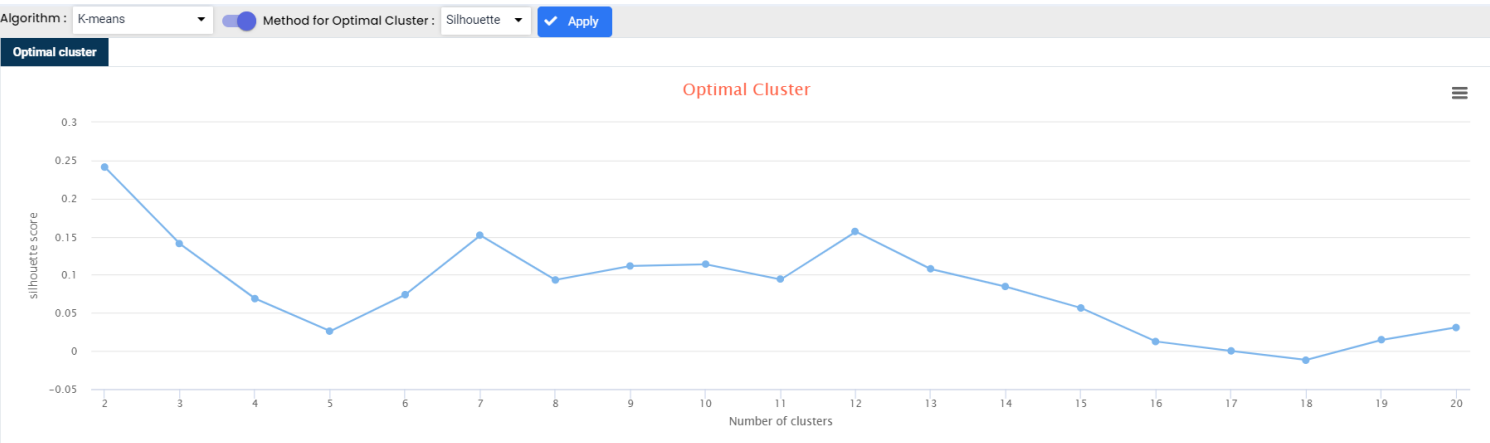Select the data point at 10 clusters
The image size is (1490, 443).
point(705,264)
